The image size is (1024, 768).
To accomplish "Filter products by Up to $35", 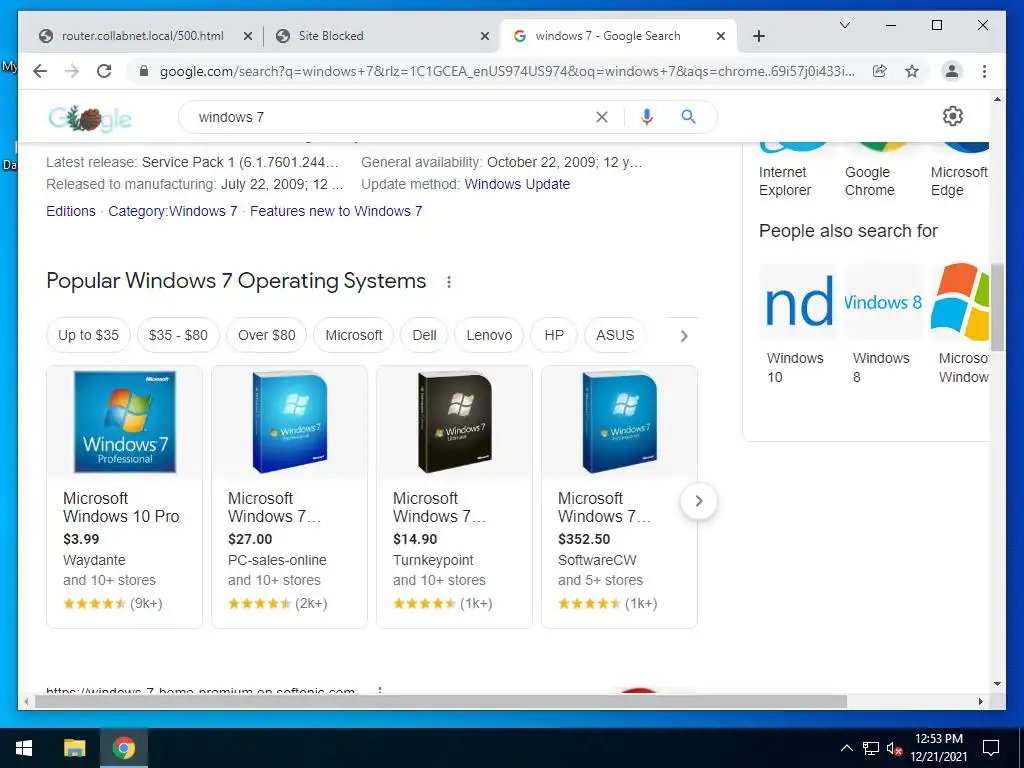I will [x=88, y=335].
